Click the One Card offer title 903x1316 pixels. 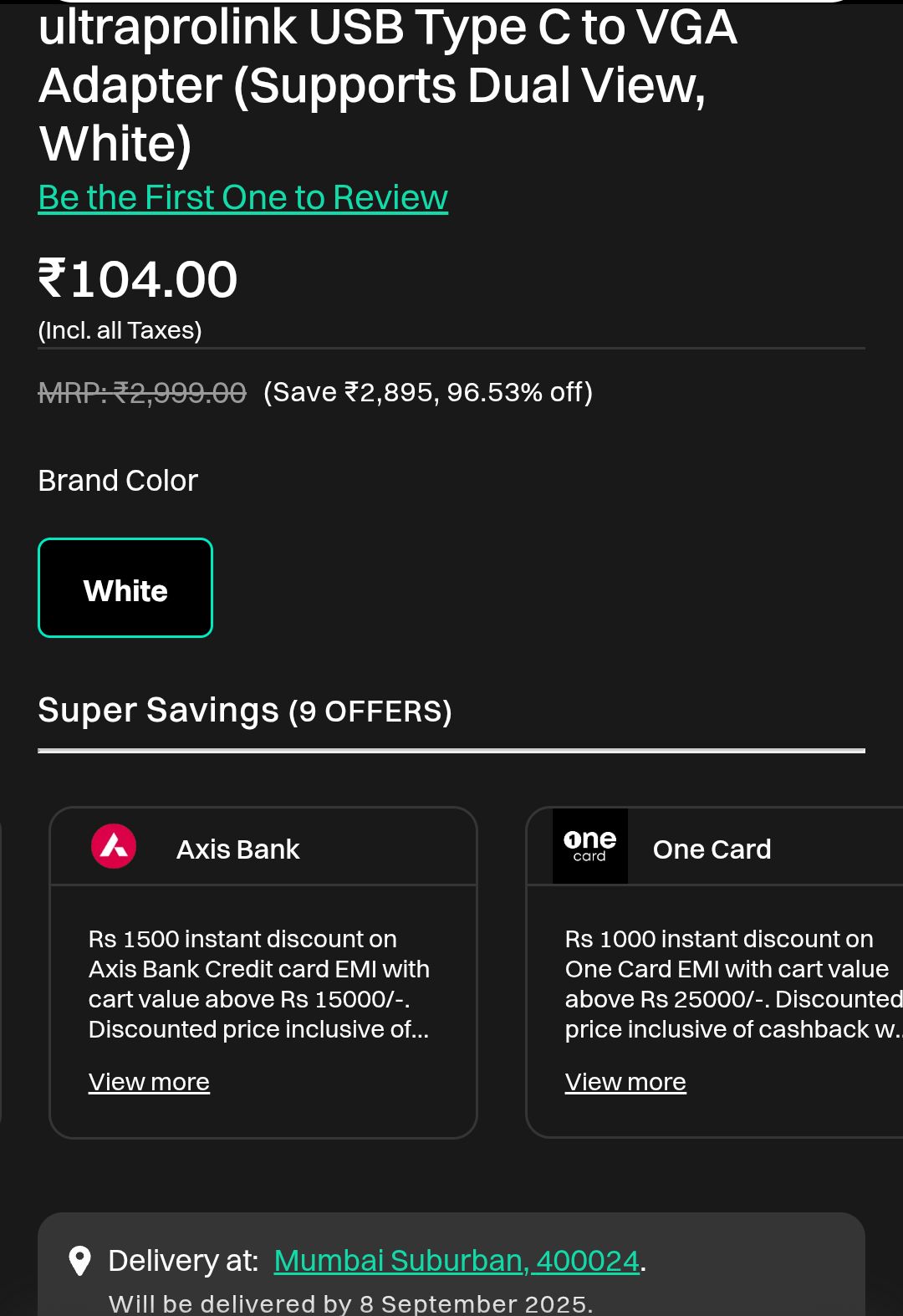[712, 849]
